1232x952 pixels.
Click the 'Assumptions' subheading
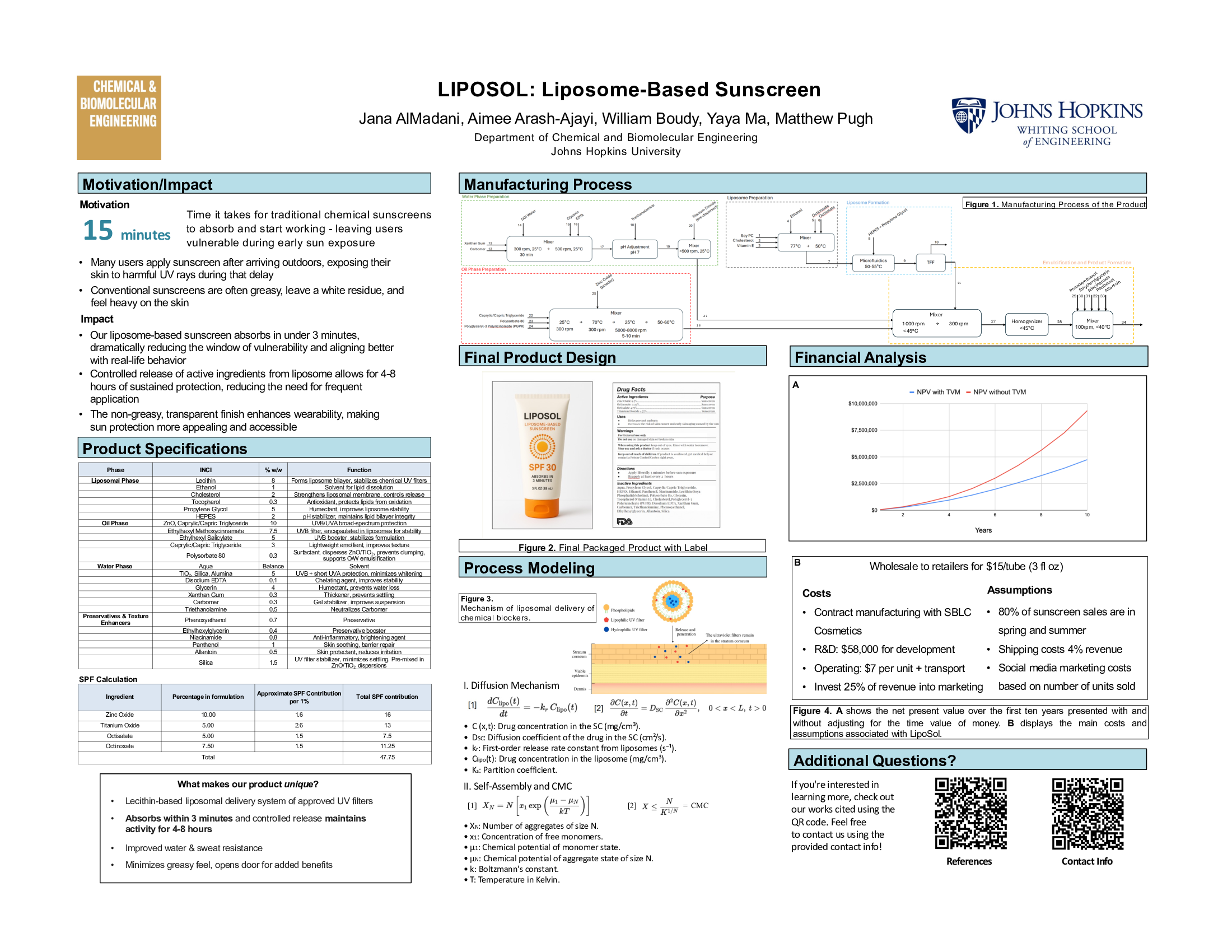coord(1019,590)
